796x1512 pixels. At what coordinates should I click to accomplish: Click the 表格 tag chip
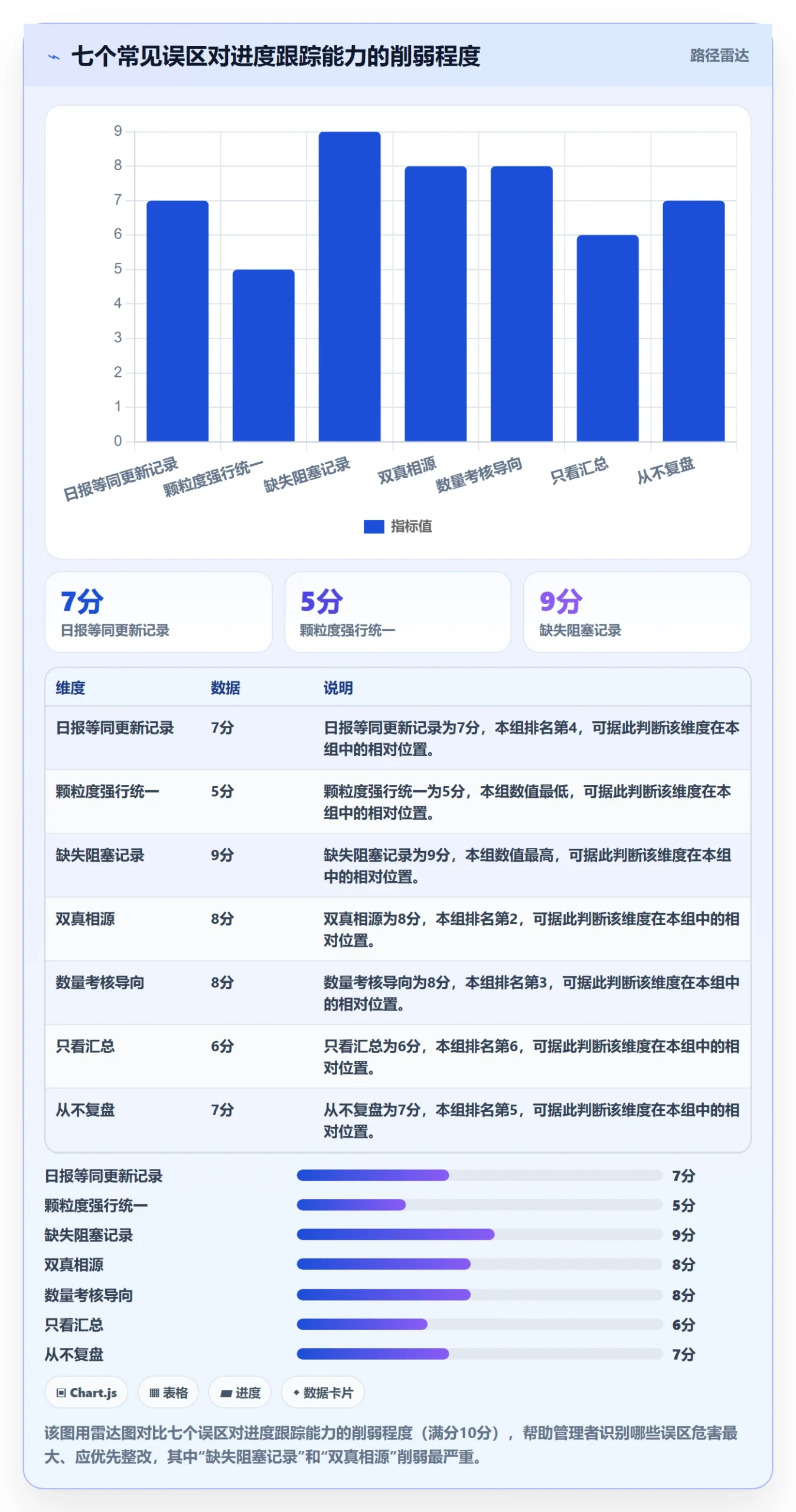point(168,1393)
